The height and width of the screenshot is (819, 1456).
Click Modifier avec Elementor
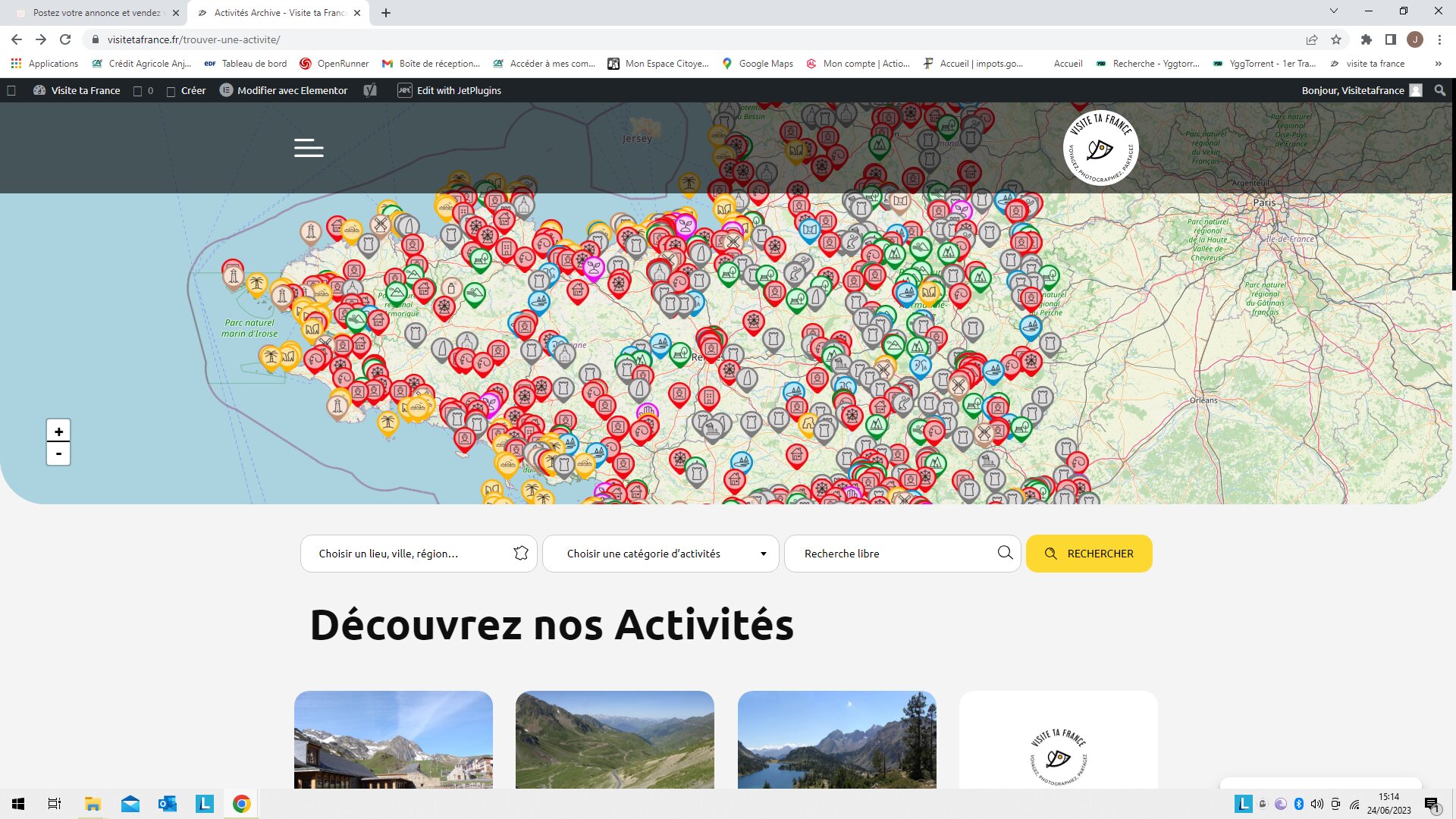pos(284,90)
